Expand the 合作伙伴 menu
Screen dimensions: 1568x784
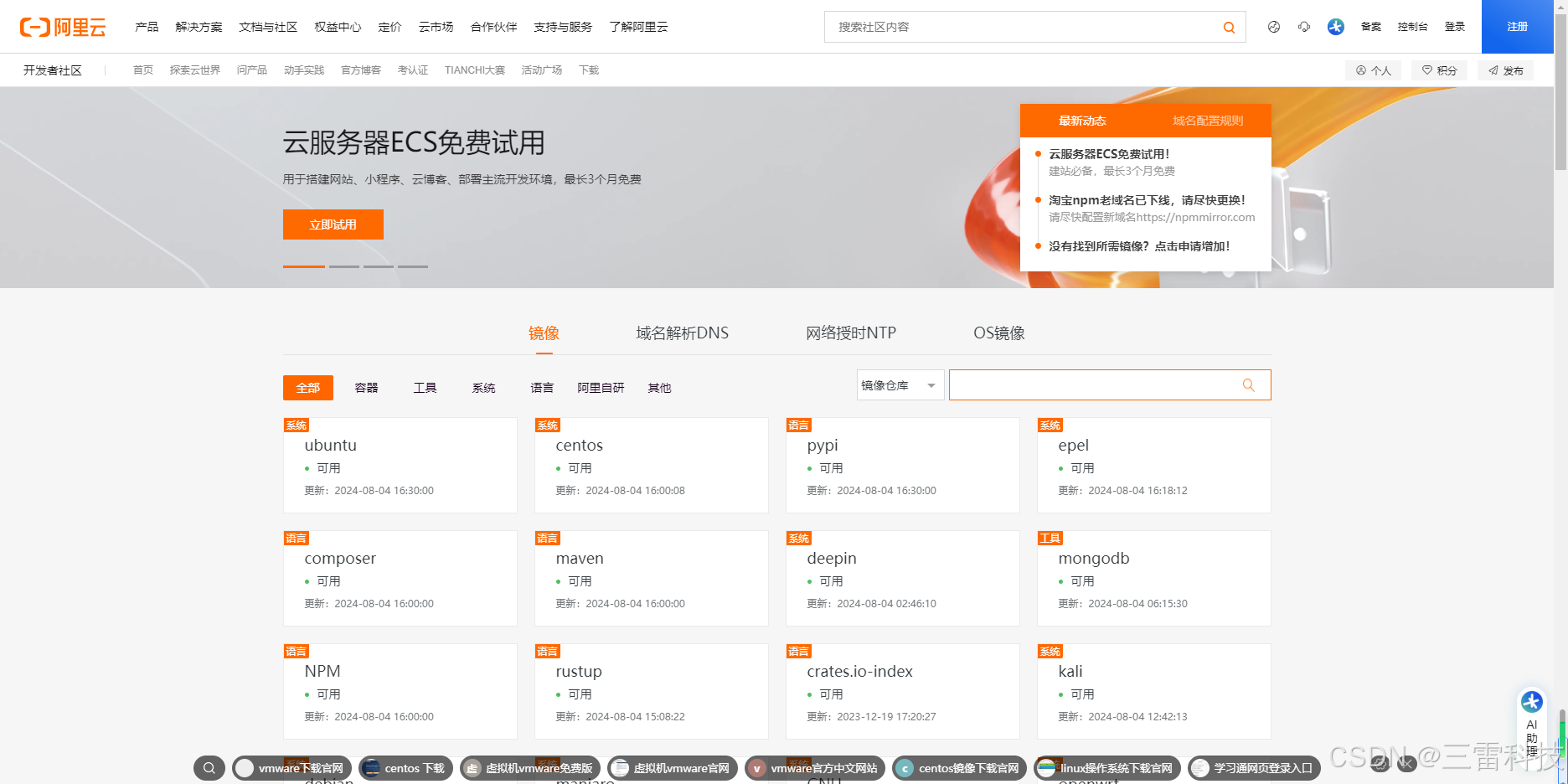click(x=494, y=27)
